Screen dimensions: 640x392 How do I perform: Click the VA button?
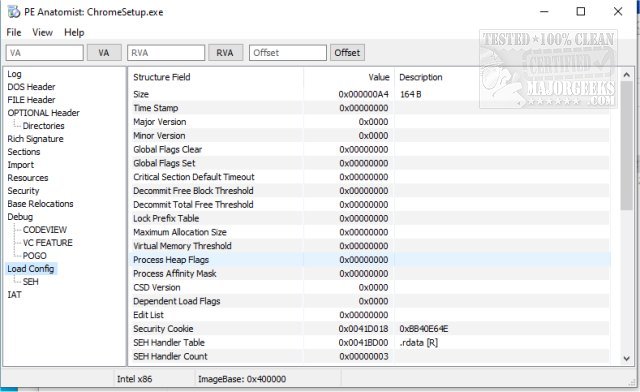[104, 53]
